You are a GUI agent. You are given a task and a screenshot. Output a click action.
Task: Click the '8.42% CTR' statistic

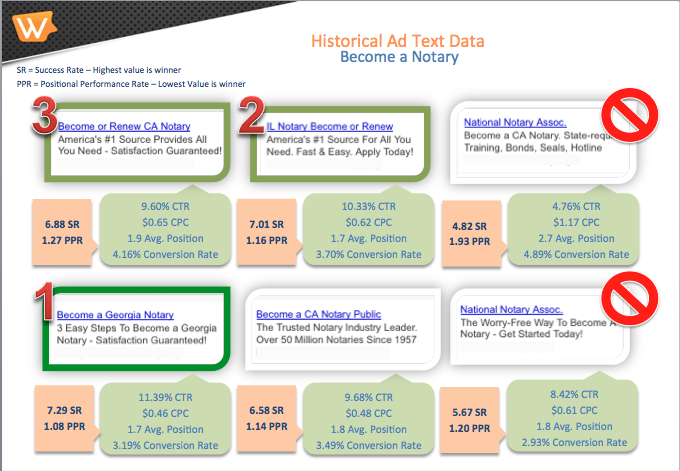click(x=574, y=394)
